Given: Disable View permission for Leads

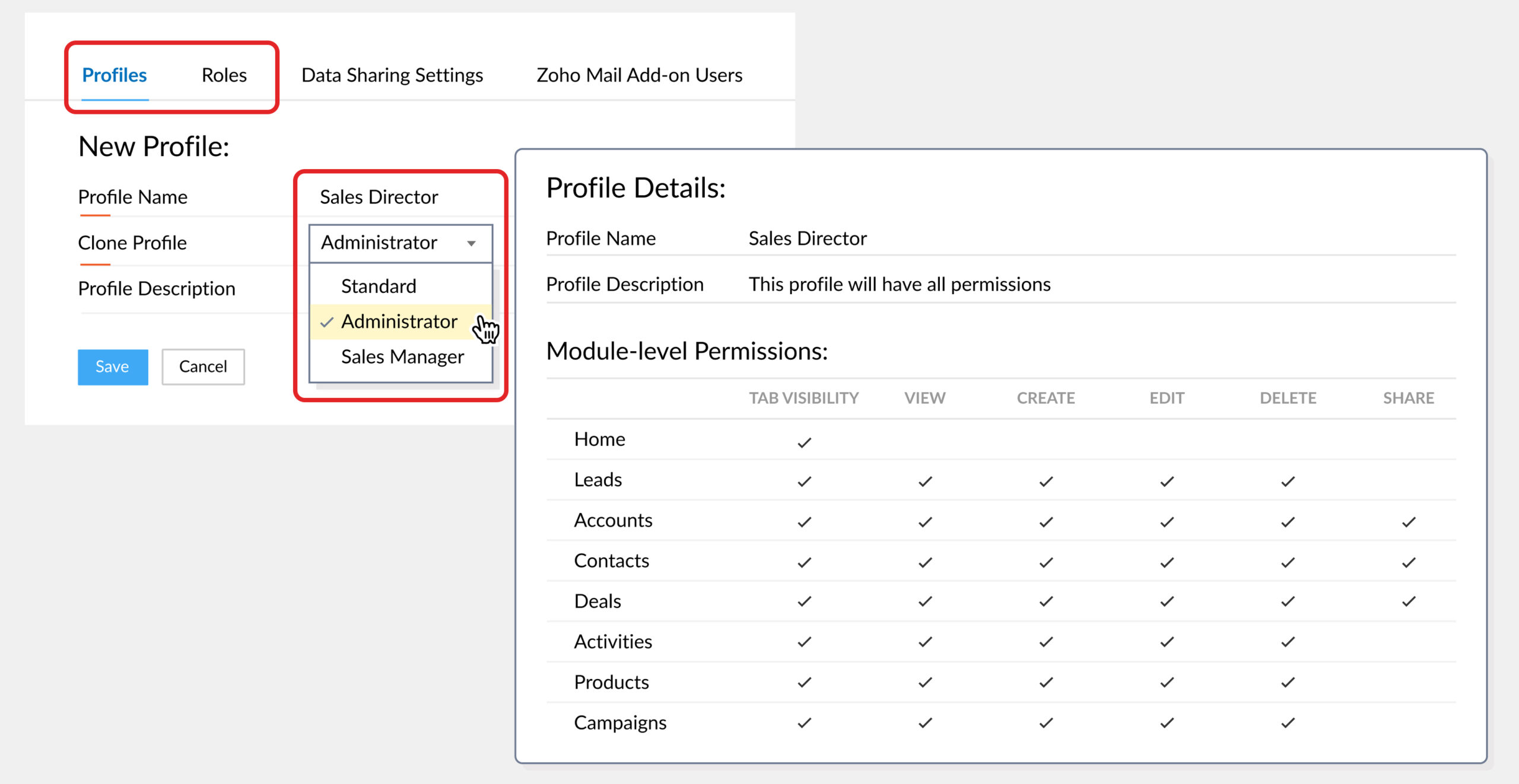Looking at the screenshot, I should coord(924,480).
